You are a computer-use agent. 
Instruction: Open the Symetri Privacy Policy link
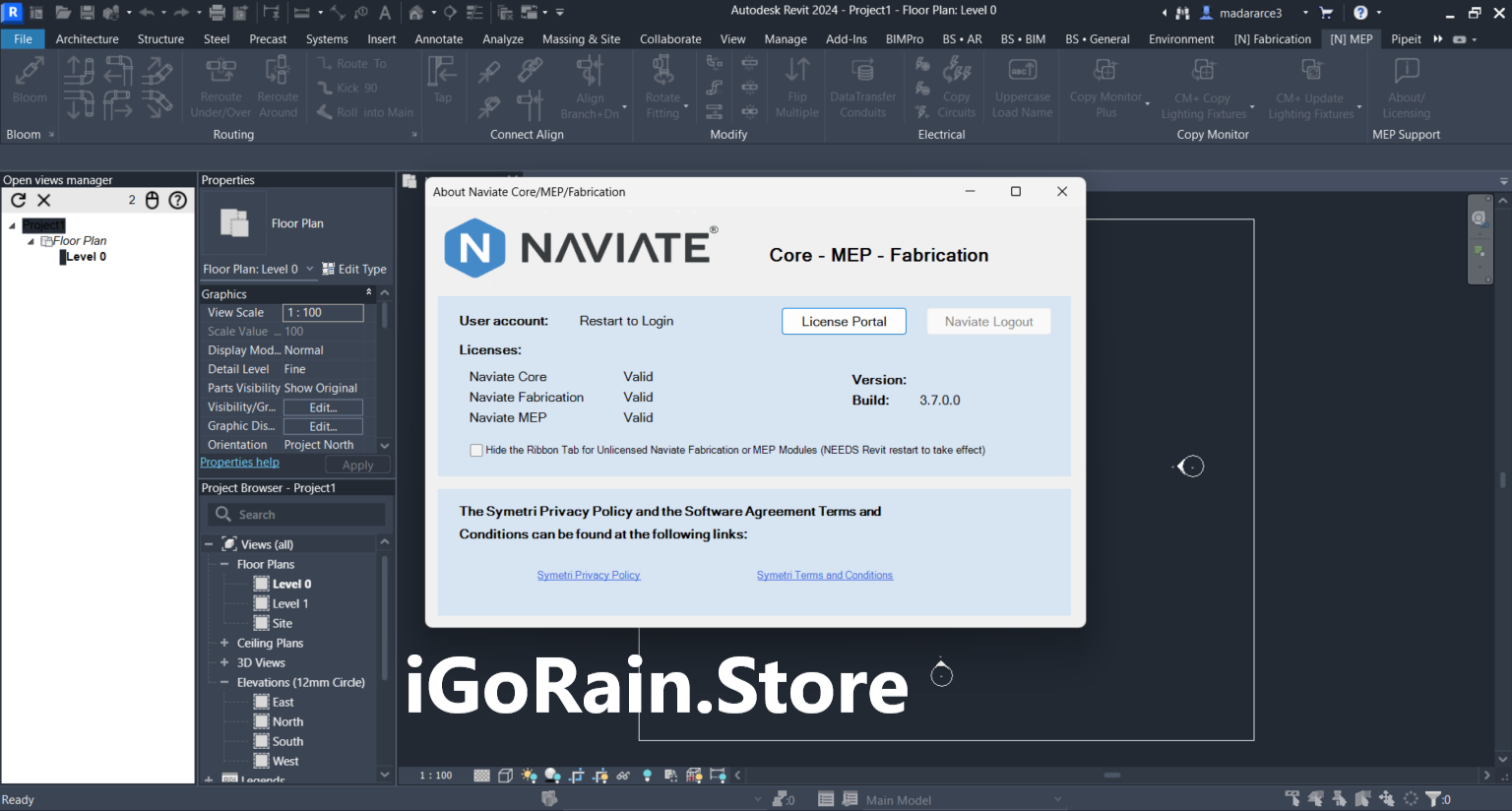589,576
